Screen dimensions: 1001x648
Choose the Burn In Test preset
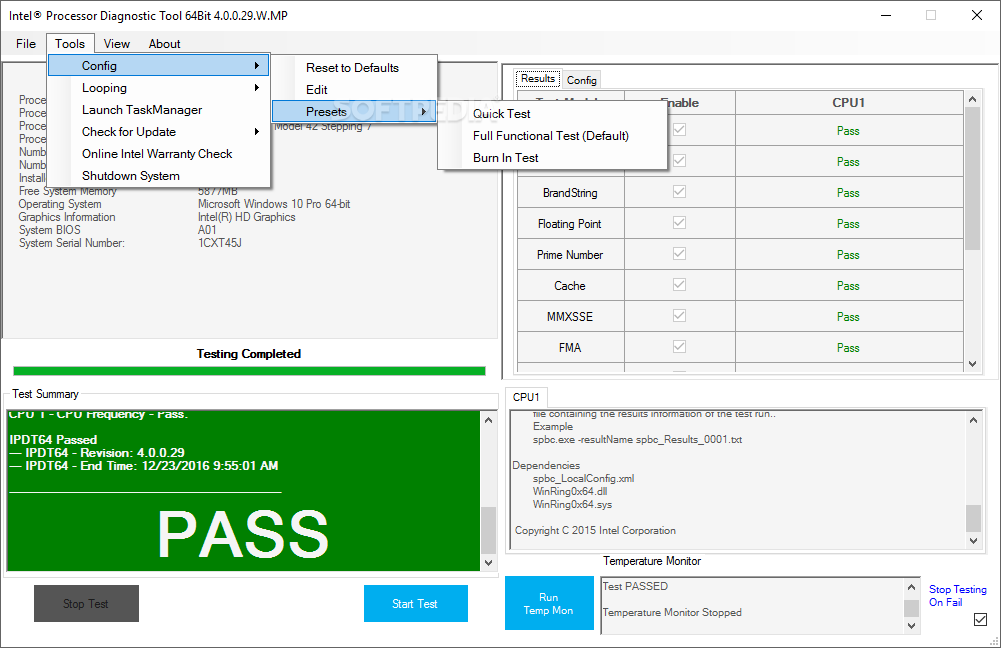pos(552,158)
